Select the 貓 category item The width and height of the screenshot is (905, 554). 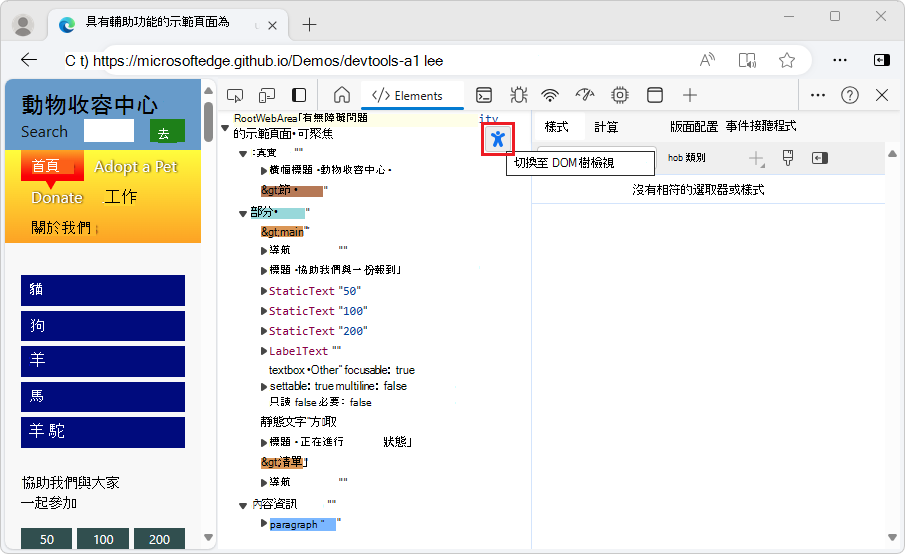pos(103,290)
